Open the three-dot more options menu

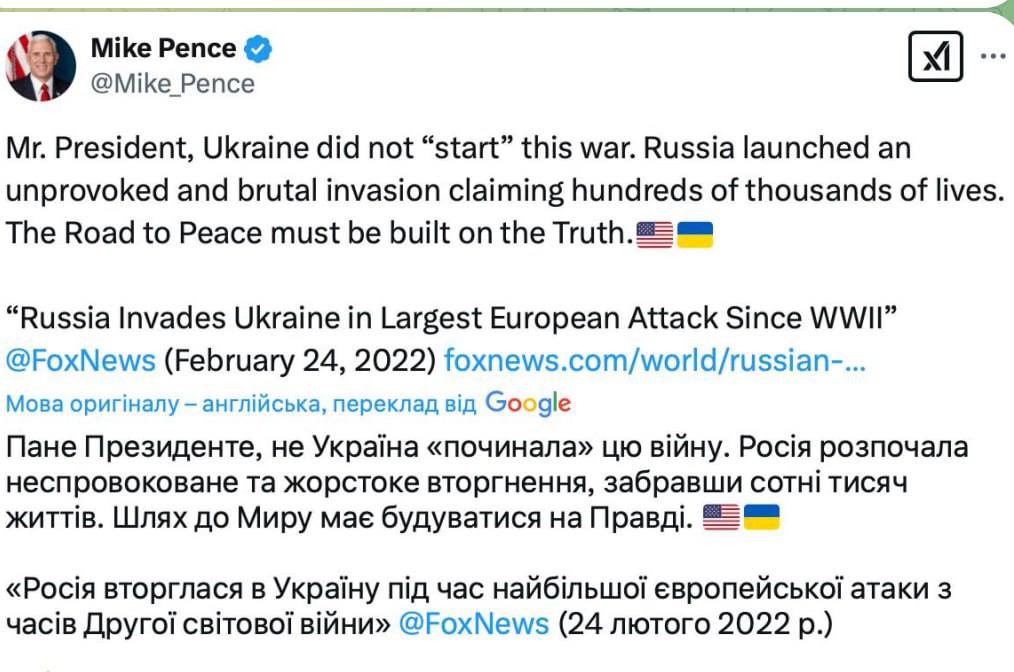(992, 56)
